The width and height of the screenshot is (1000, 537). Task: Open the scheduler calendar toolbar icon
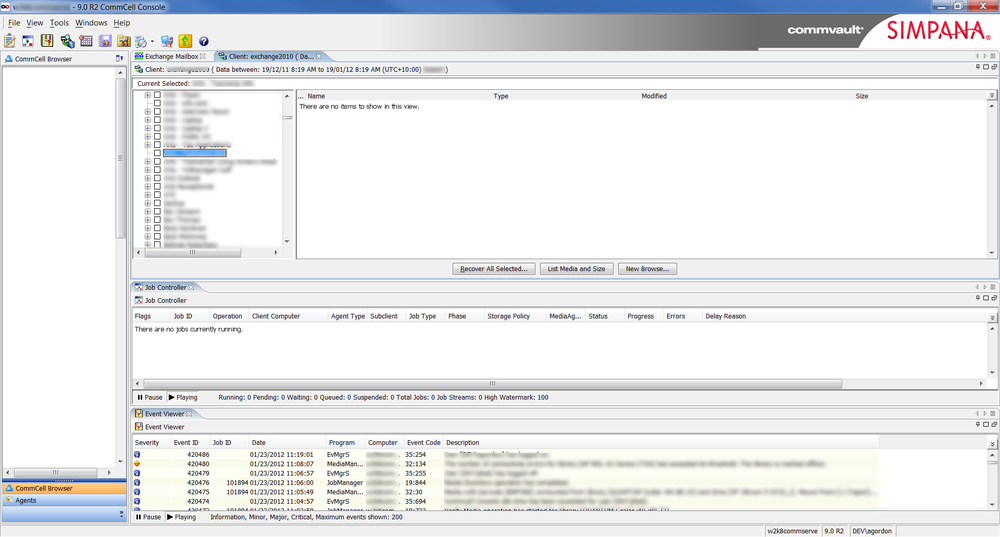(x=86, y=41)
